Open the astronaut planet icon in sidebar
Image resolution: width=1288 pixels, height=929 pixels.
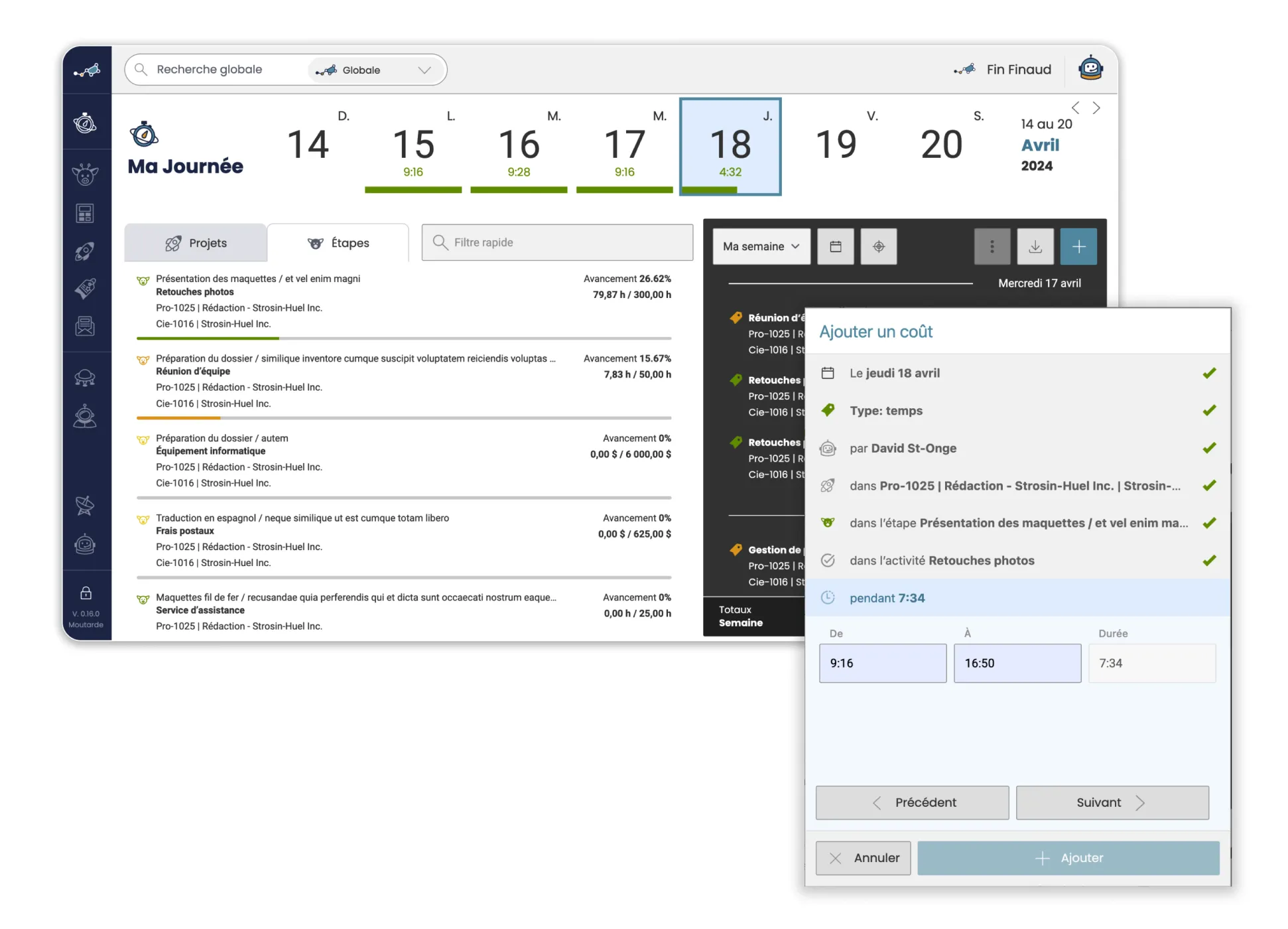point(86,416)
